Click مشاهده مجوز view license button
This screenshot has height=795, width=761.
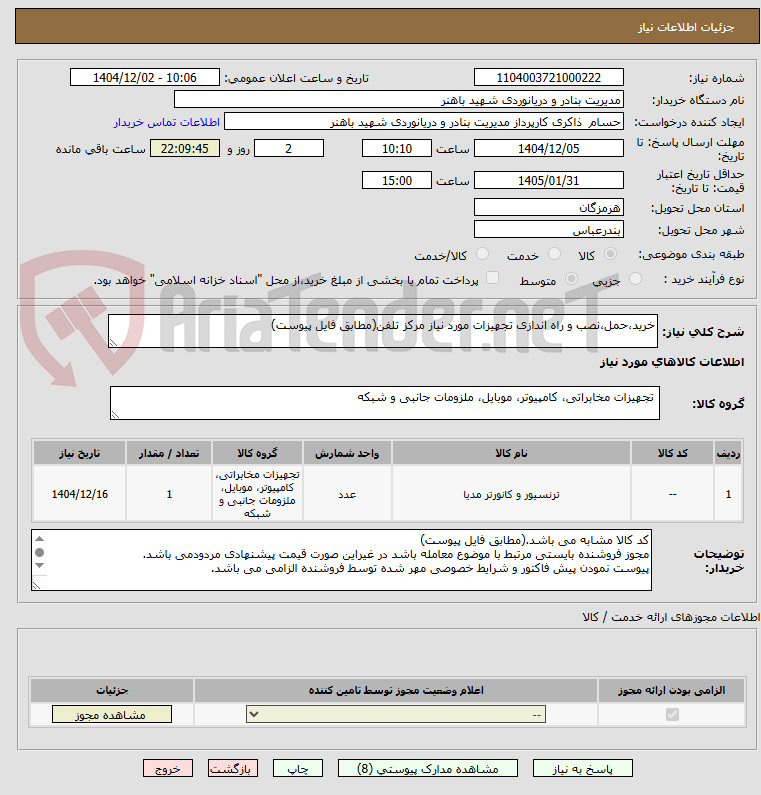coord(112,714)
